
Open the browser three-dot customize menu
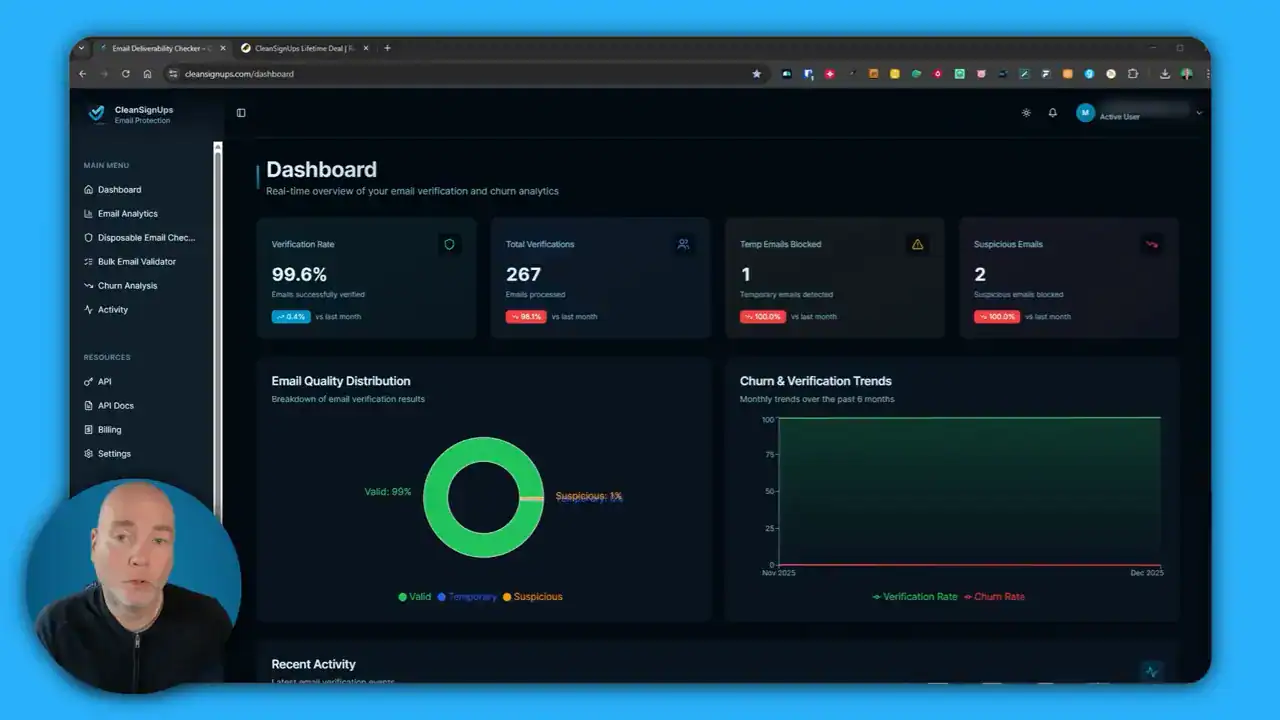click(x=1207, y=73)
